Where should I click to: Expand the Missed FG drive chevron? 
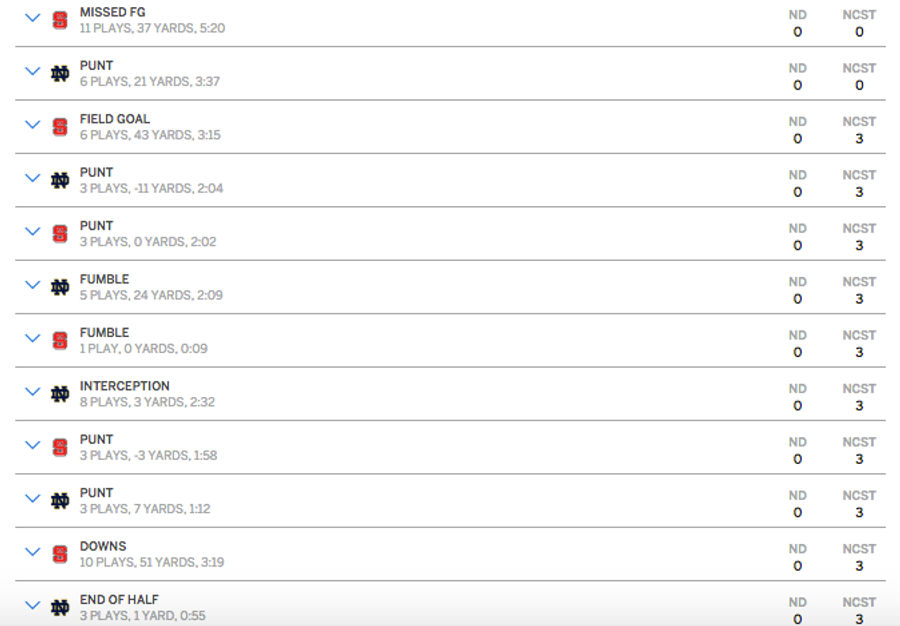(x=33, y=18)
